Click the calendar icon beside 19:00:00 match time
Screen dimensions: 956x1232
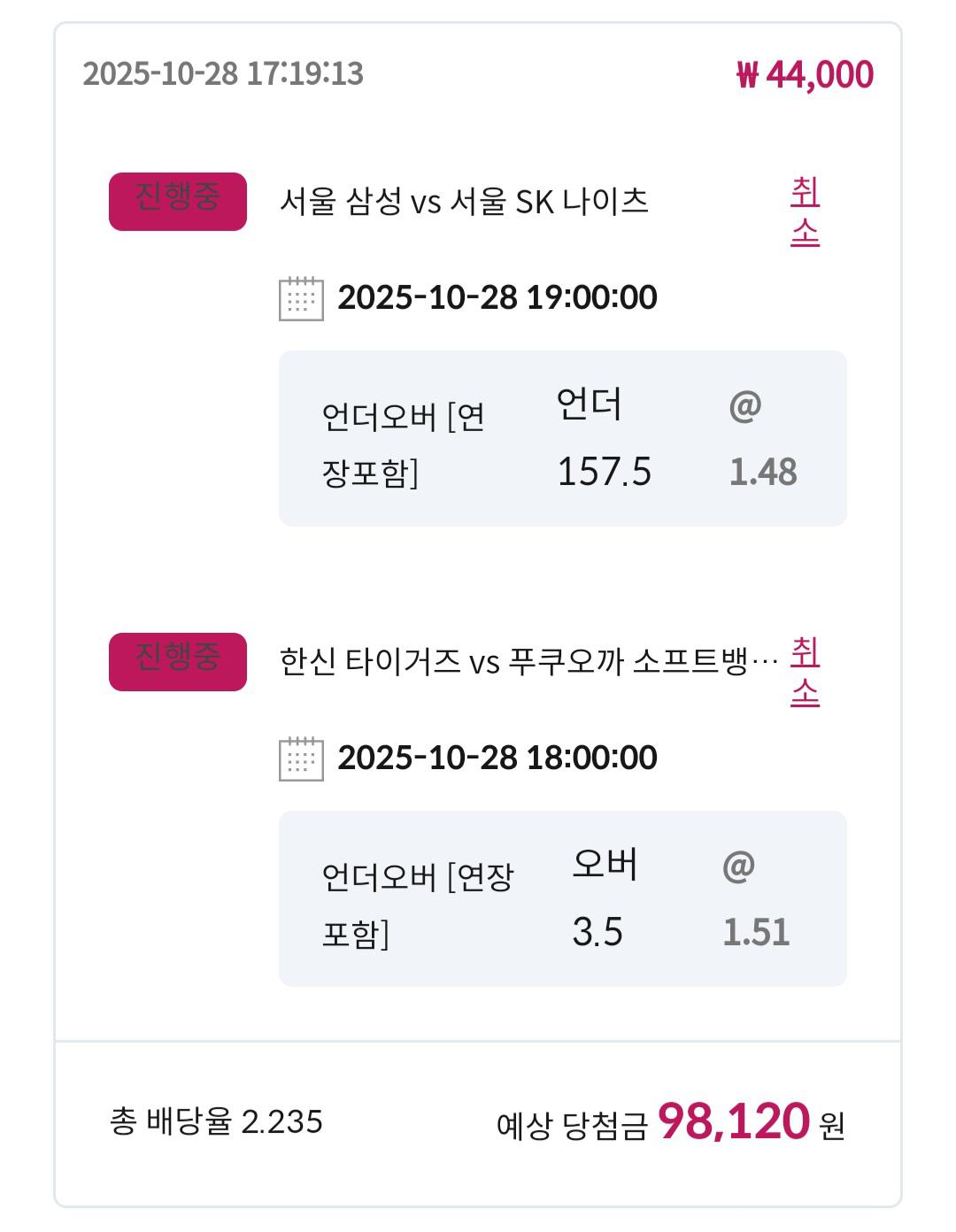tap(301, 298)
